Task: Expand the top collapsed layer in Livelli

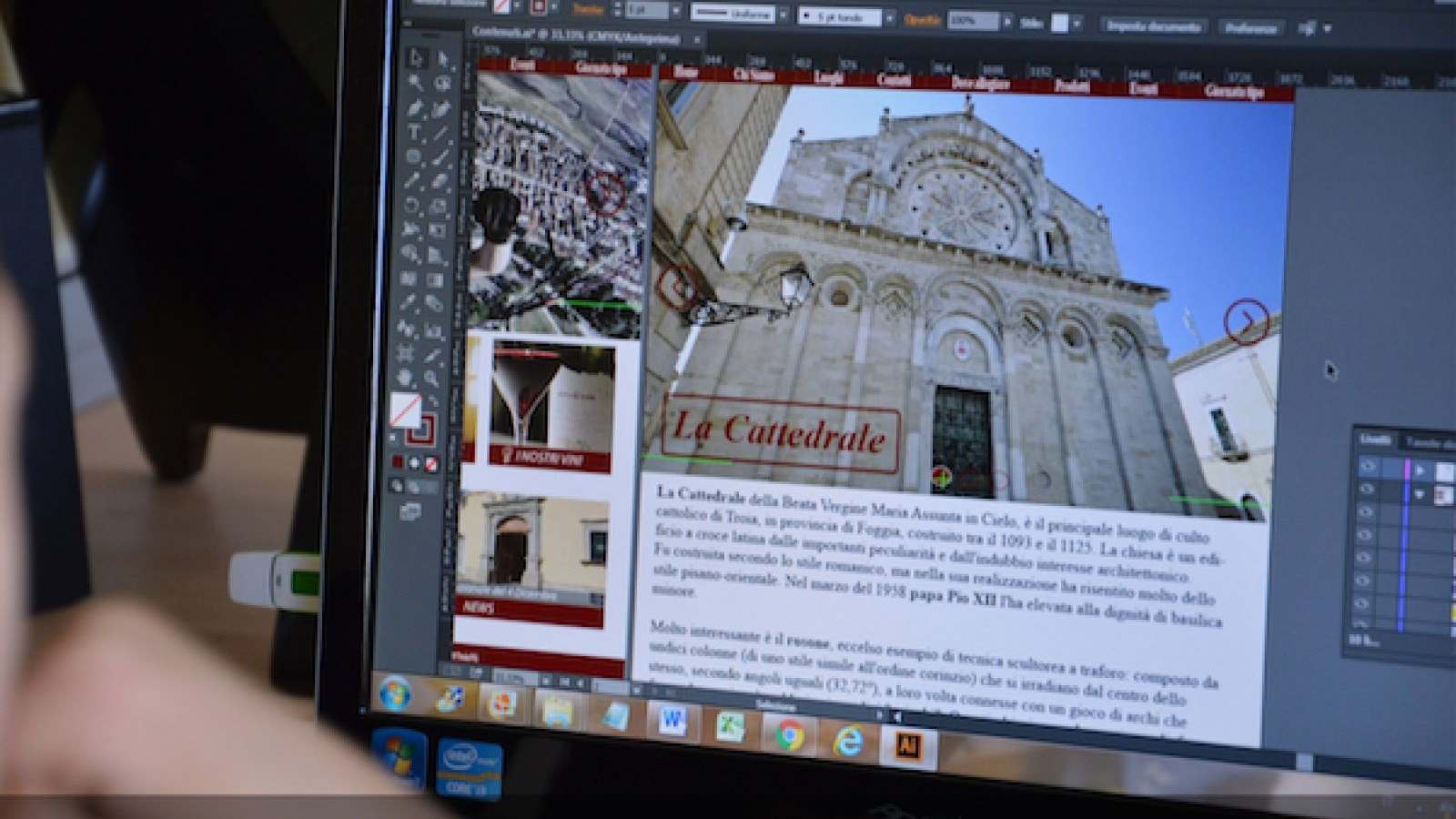Action: [1420, 470]
